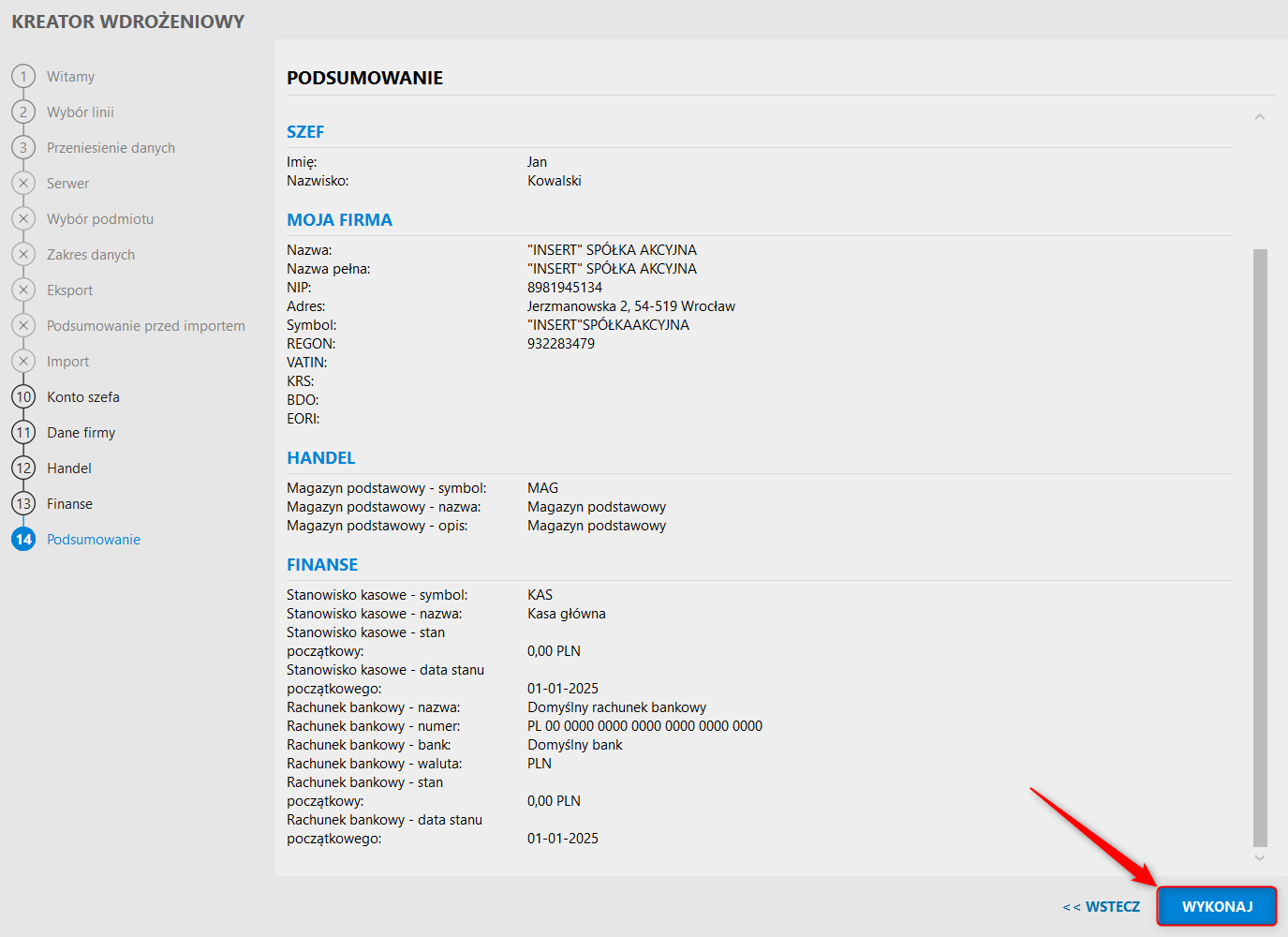The image size is (1288, 937).
Task: Select the Podsumowanie step label
Action: tap(94, 540)
